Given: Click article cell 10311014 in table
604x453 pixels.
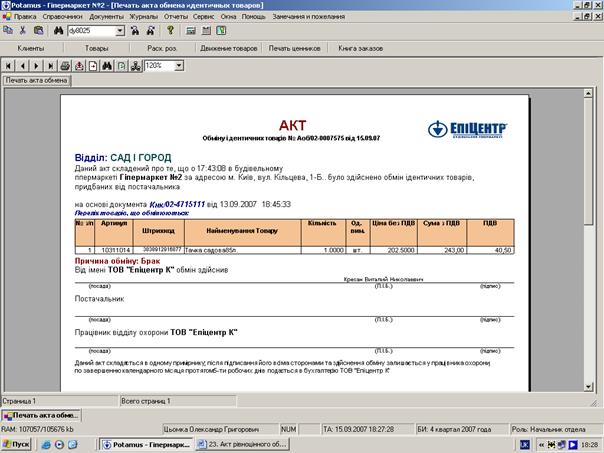Looking at the screenshot, I should point(116,250).
